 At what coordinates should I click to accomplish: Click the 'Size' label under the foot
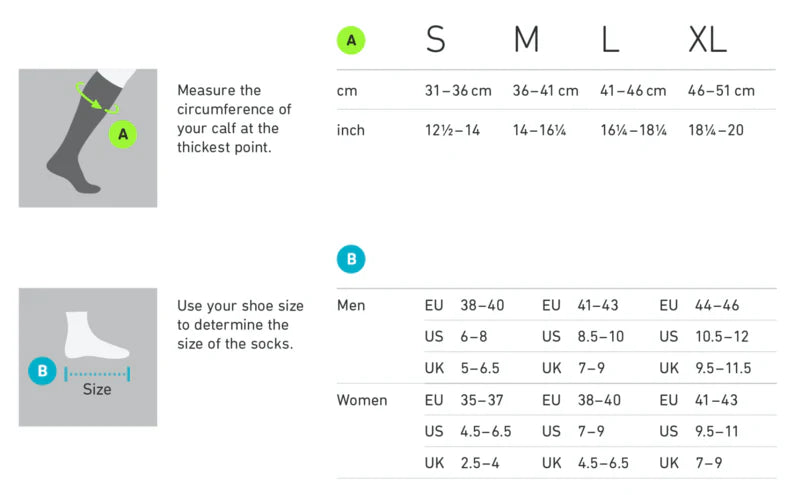tap(97, 390)
